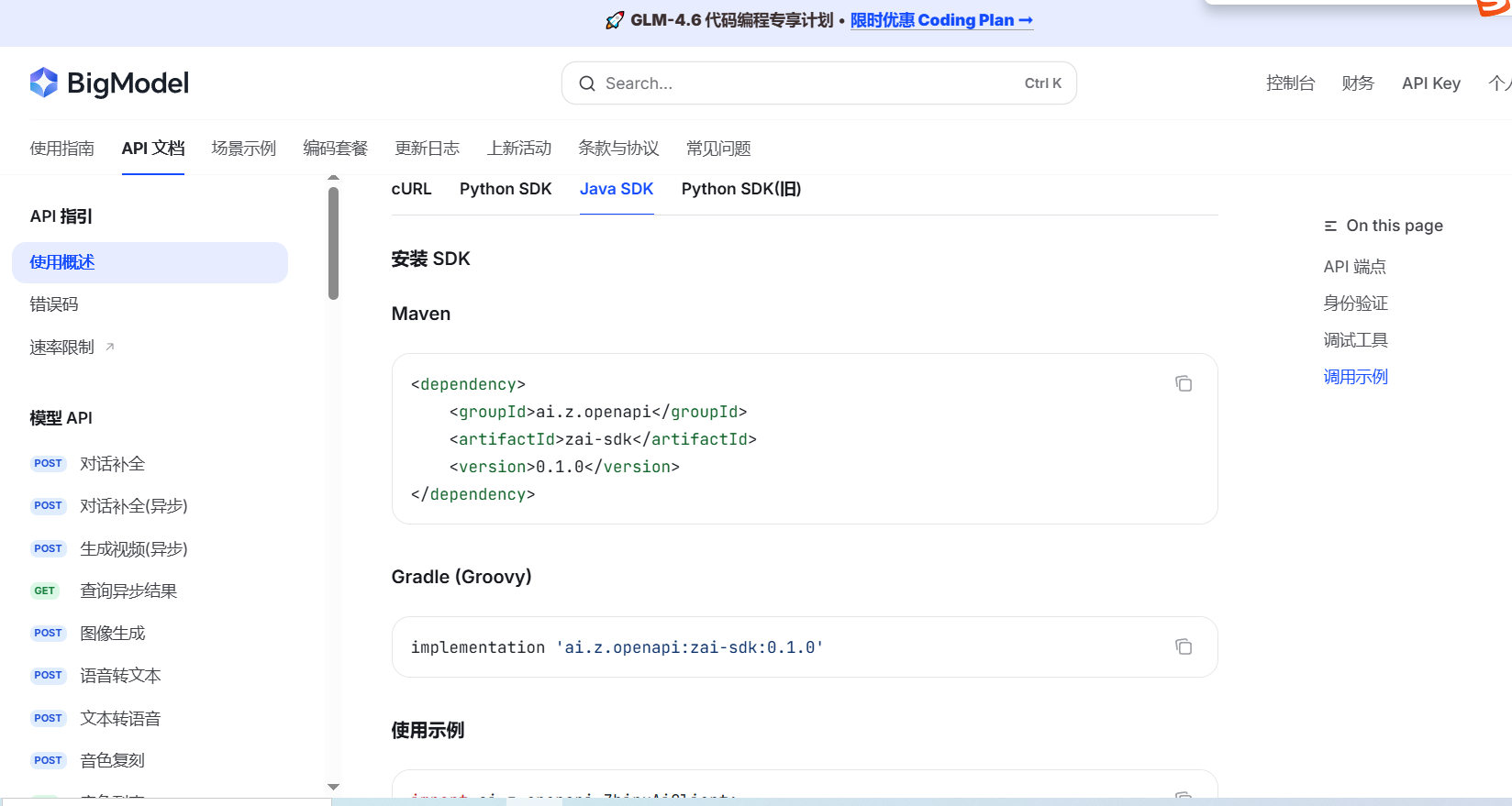The height and width of the screenshot is (806, 1512).
Task: Open the 条款与协议 tab
Action: coord(618,149)
